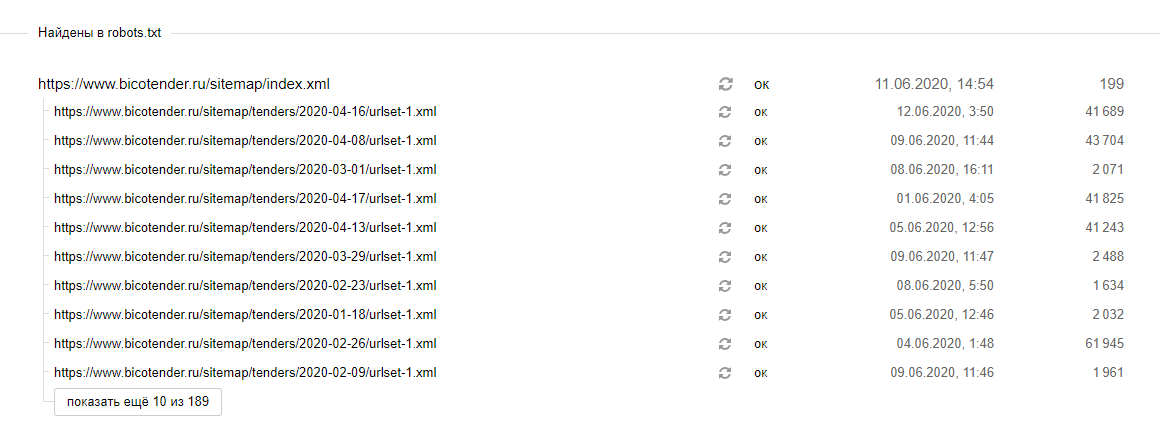Click refresh icon for sitemap index.xml
The height and width of the screenshot is (445, 1160).
(726, 84)
